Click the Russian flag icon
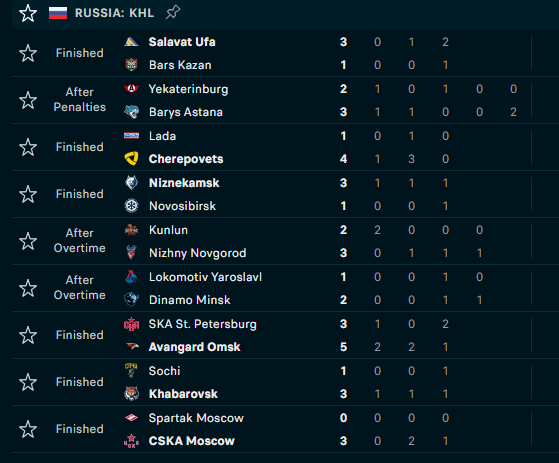 click(58, 13)
